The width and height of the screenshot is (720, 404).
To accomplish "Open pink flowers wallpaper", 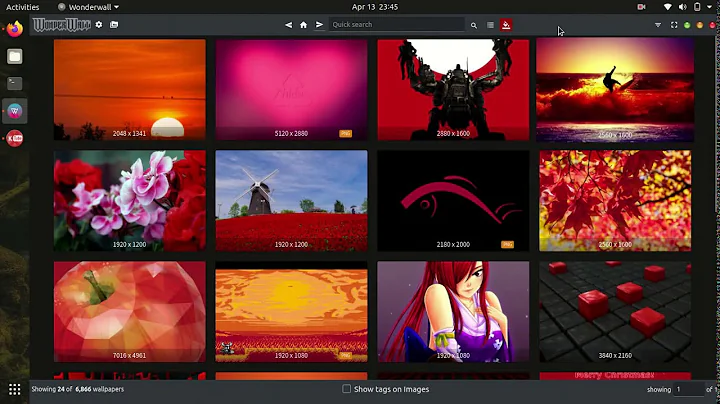I will [x=129, y=201].
